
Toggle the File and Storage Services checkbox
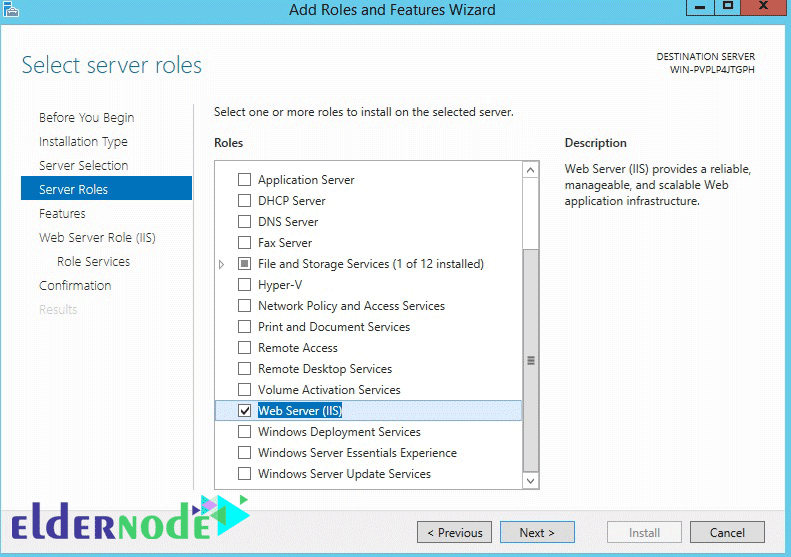pyautogui.click(x=244, y=264)
